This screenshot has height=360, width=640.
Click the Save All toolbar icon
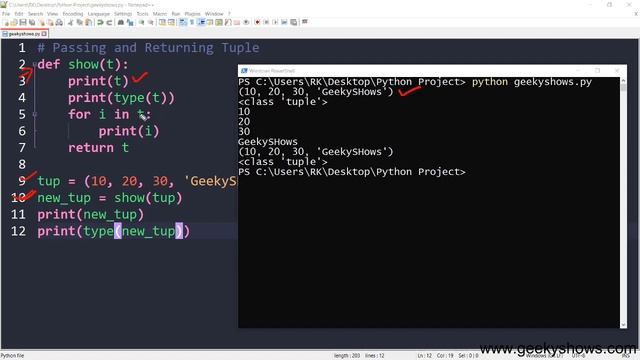(32, 22)
